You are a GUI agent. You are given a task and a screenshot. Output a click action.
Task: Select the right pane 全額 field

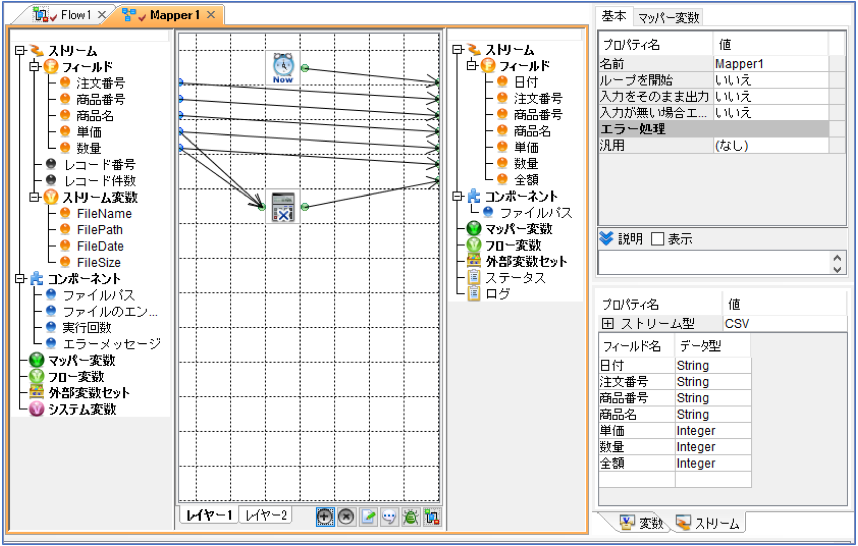pos(526,179)
